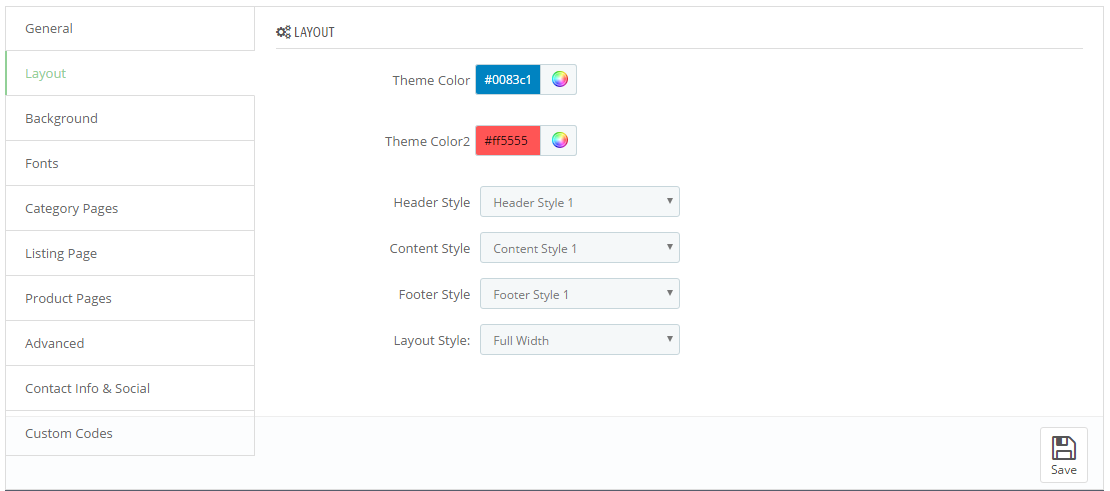This screenshot has height=491, width=1110.
Task: Switch to the Advanced tab
Action: tap(130, 343)
